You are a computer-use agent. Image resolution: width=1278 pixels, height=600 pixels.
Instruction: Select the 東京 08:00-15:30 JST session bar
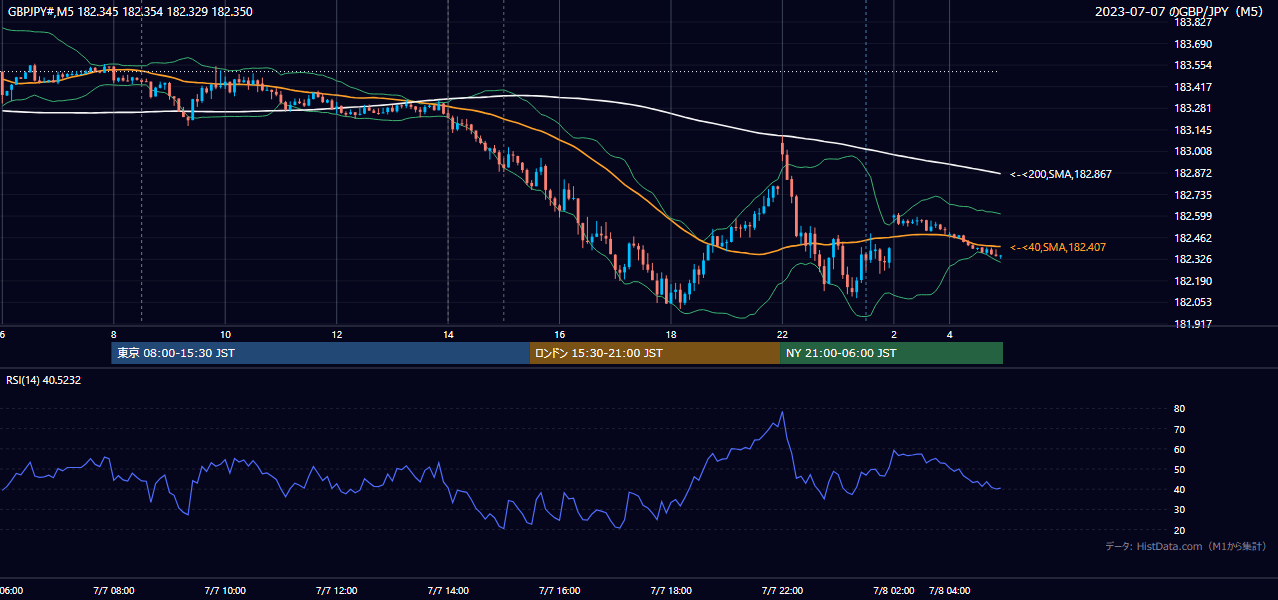tap(320, 353)
